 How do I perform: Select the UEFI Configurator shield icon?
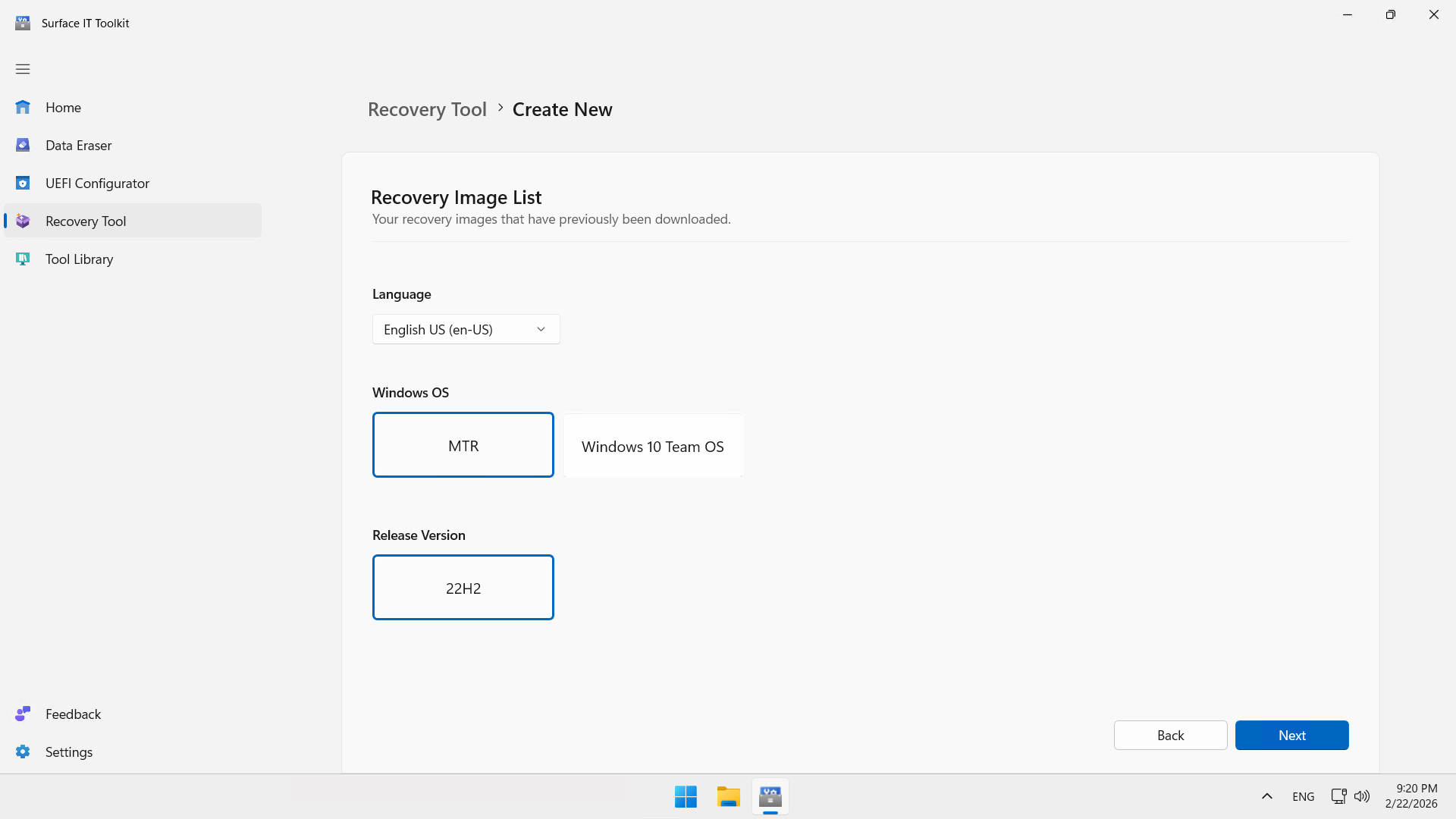23,183
